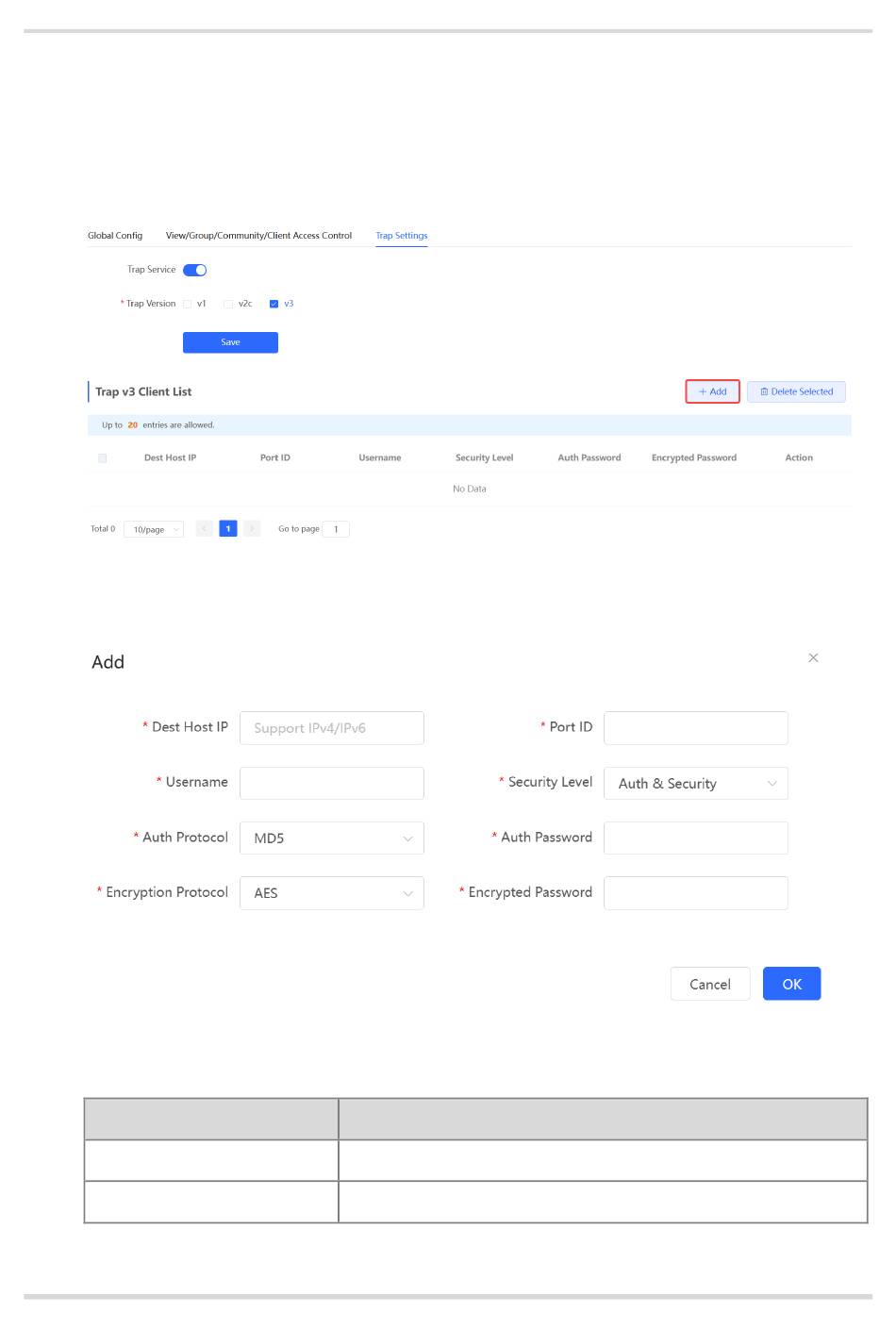Confirm with the OK button
The image size is (896, 1328).
tap(791, 984)
